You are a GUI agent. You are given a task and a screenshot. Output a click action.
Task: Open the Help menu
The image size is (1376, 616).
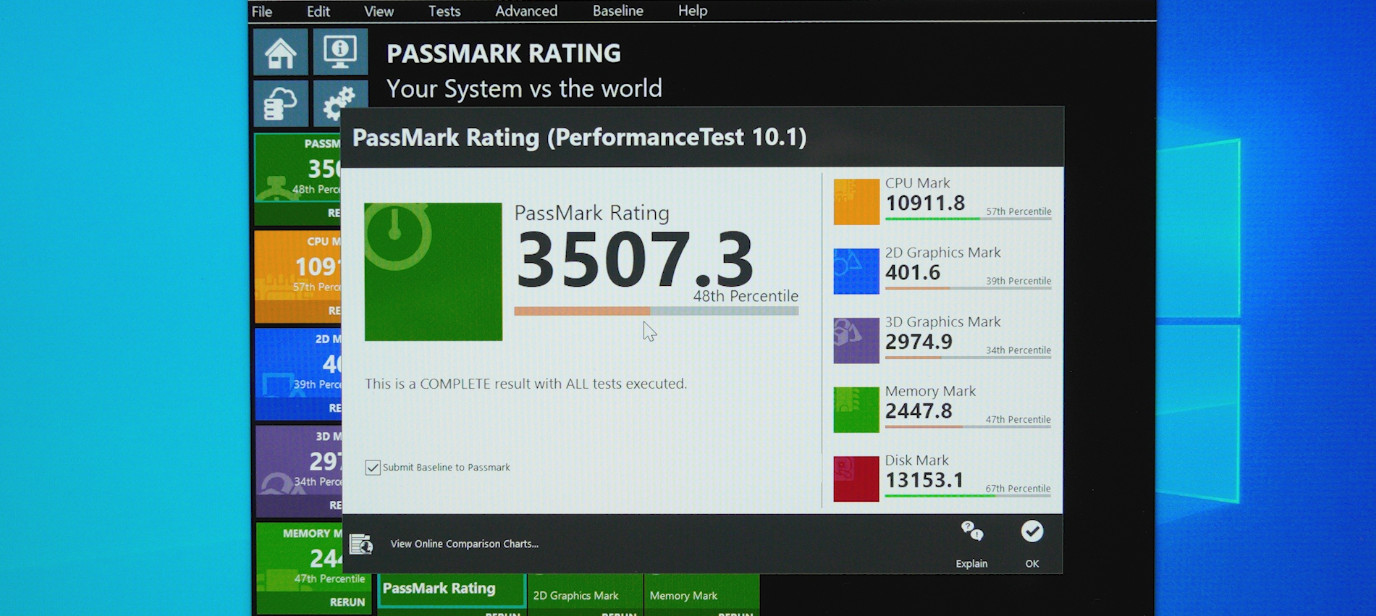pyautogui.click(x=693, y=11)
